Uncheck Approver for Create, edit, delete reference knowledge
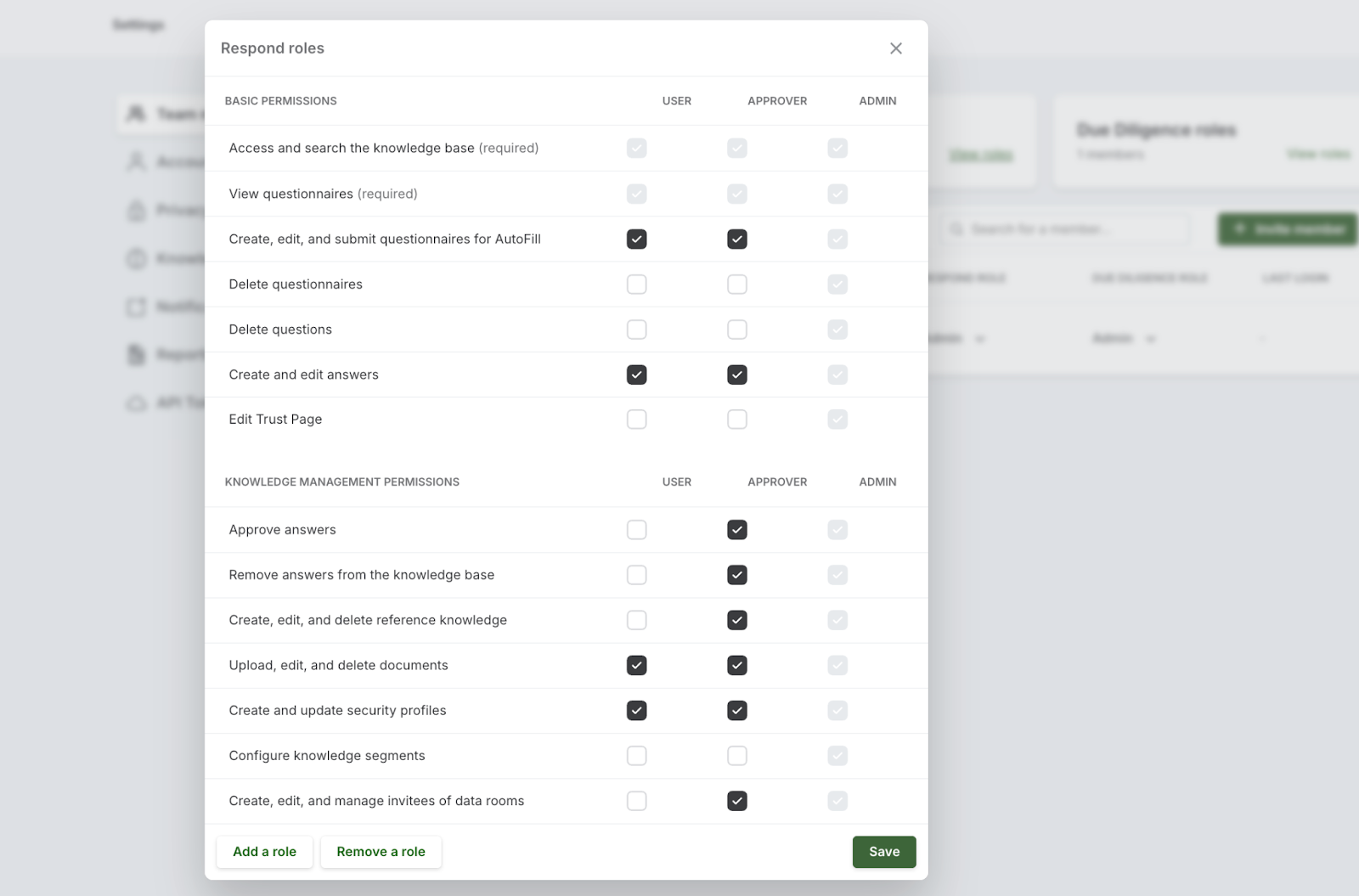Screen dimensions: 1359x896 tap(736, 620)
